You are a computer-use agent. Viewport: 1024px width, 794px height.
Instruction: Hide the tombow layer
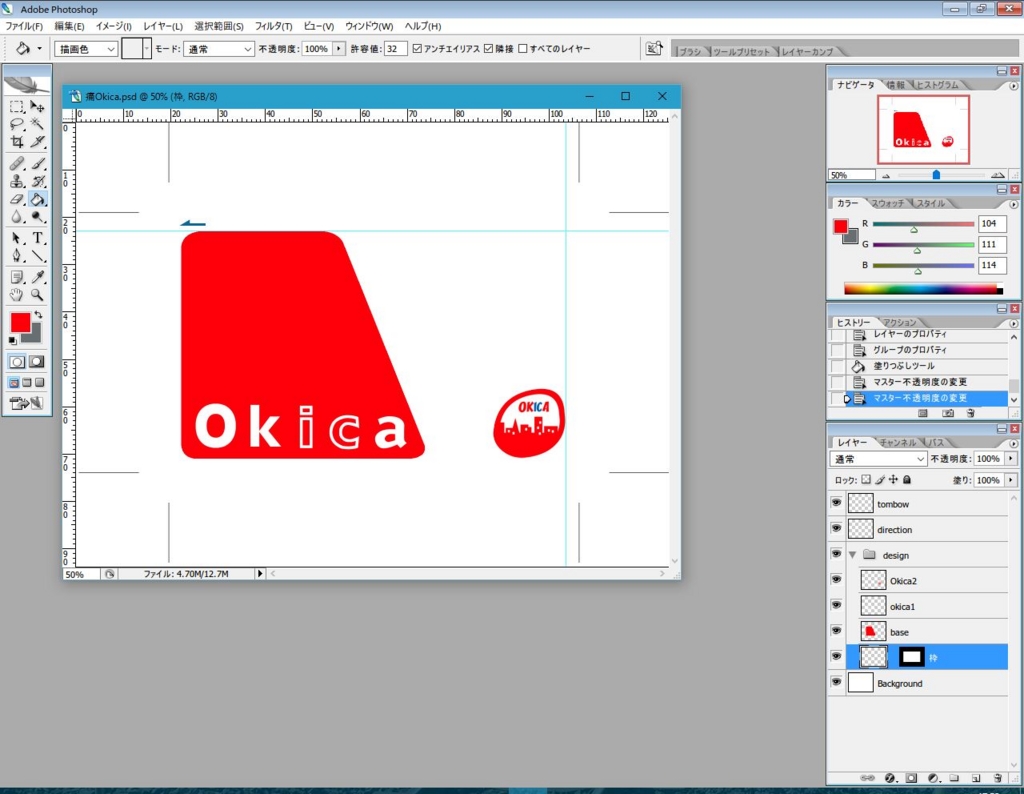[837, 503]
